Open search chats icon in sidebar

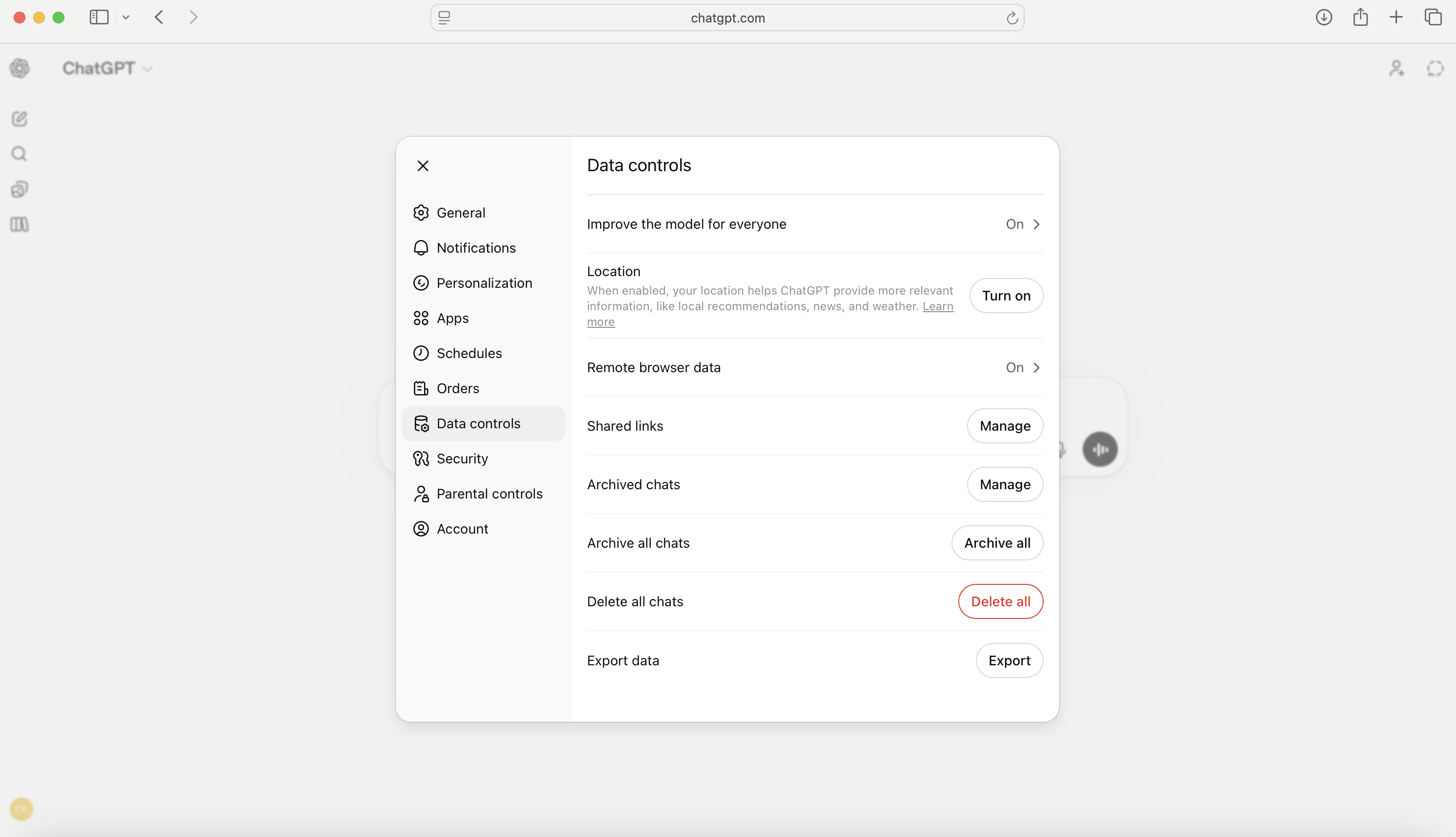20,154
